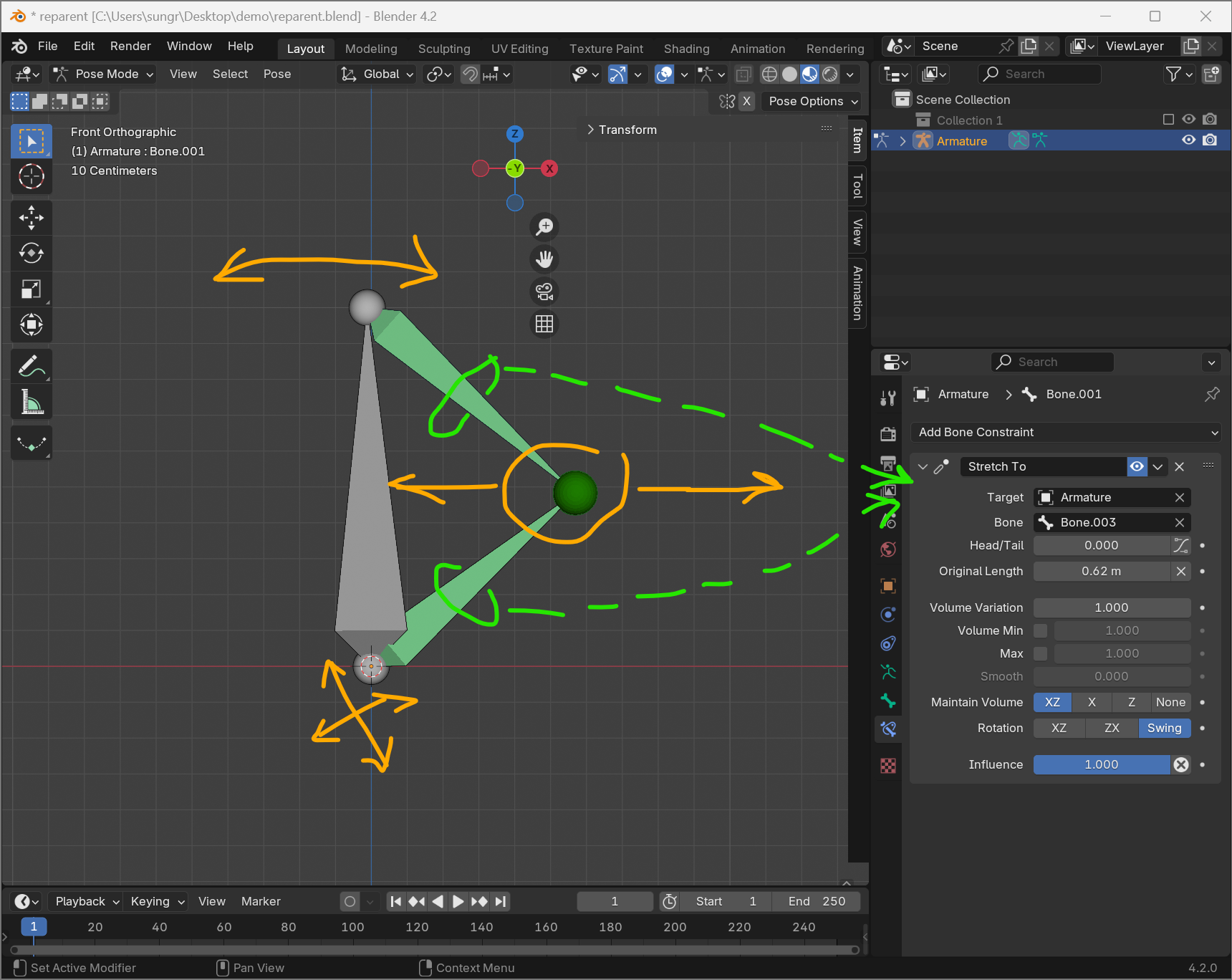Select the Measure tool
Viewport: 1232px width, 980px height.
(31, 401)
